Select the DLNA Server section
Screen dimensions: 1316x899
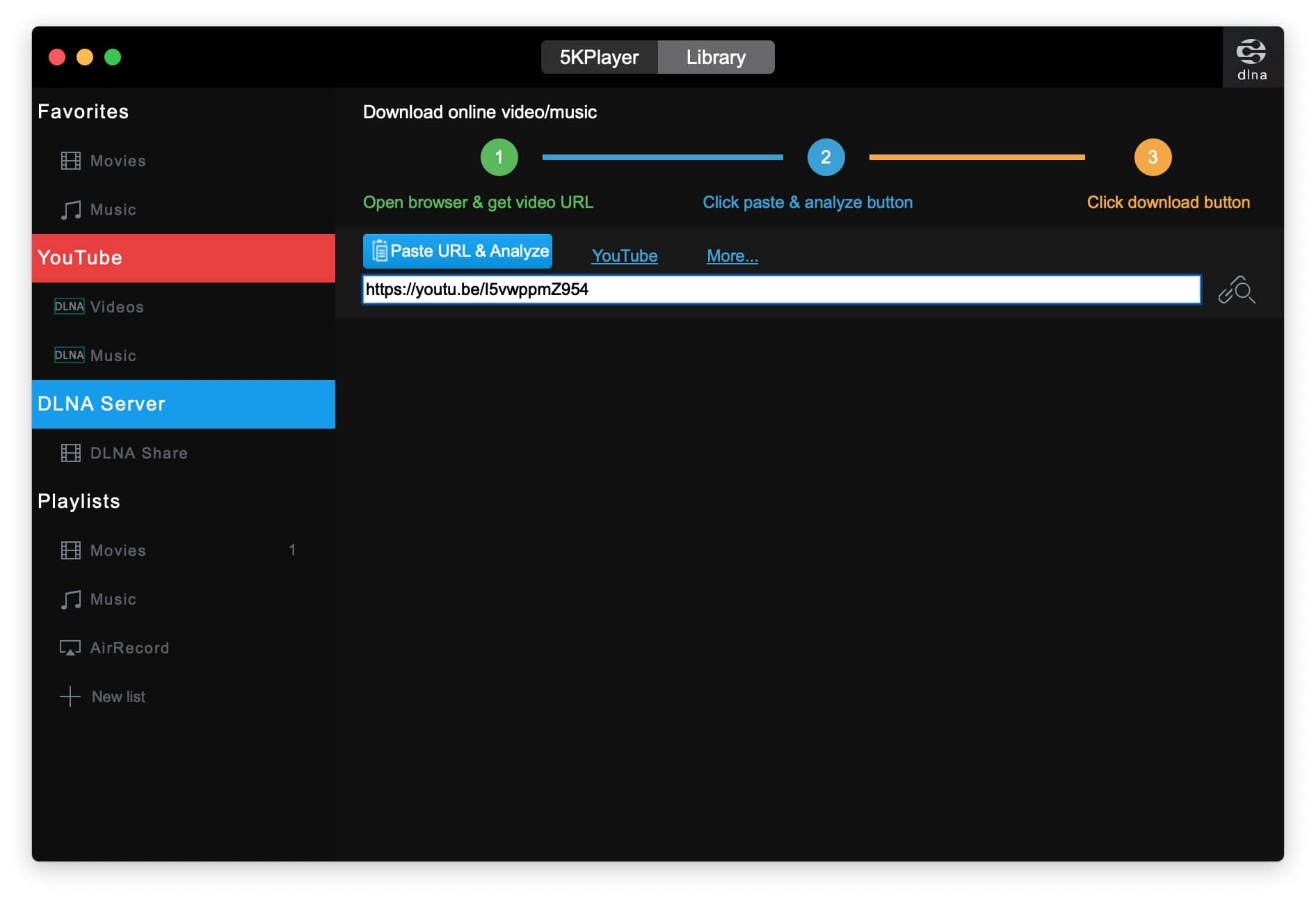(x=184, y=404)
